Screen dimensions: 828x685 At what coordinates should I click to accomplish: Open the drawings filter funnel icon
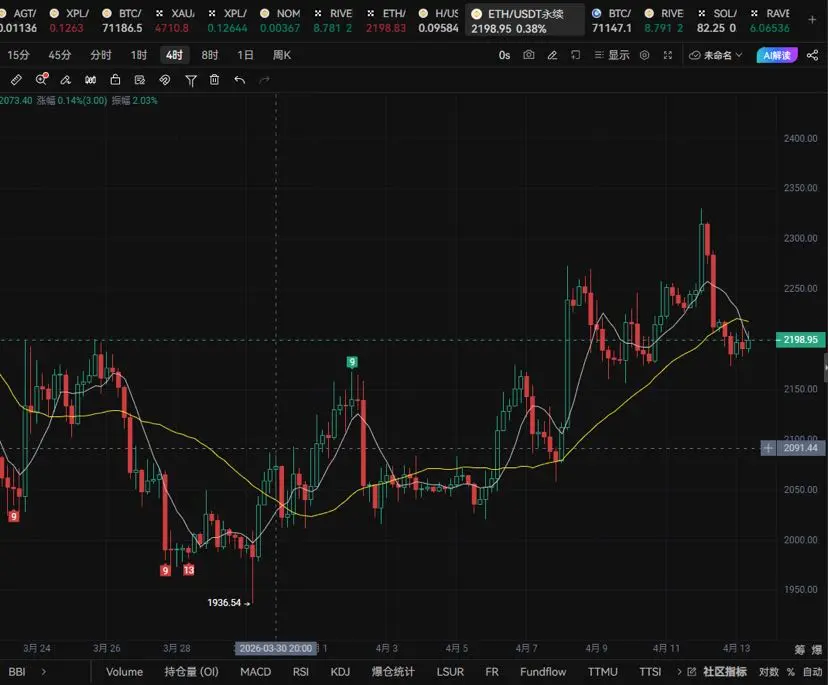point(191,80)
